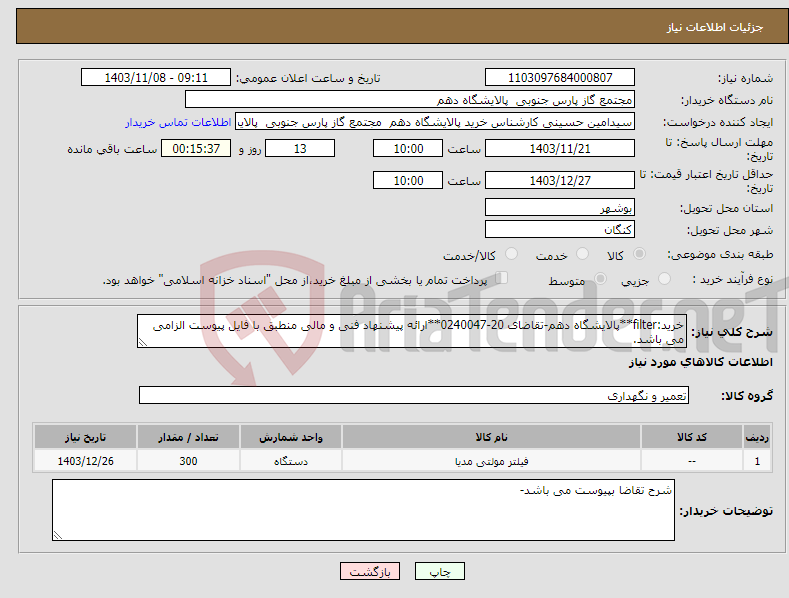Select the متوسط purchase type radio
Image resolution: width=789 pixels, height=598 pixels.
(x=600, y=278)
